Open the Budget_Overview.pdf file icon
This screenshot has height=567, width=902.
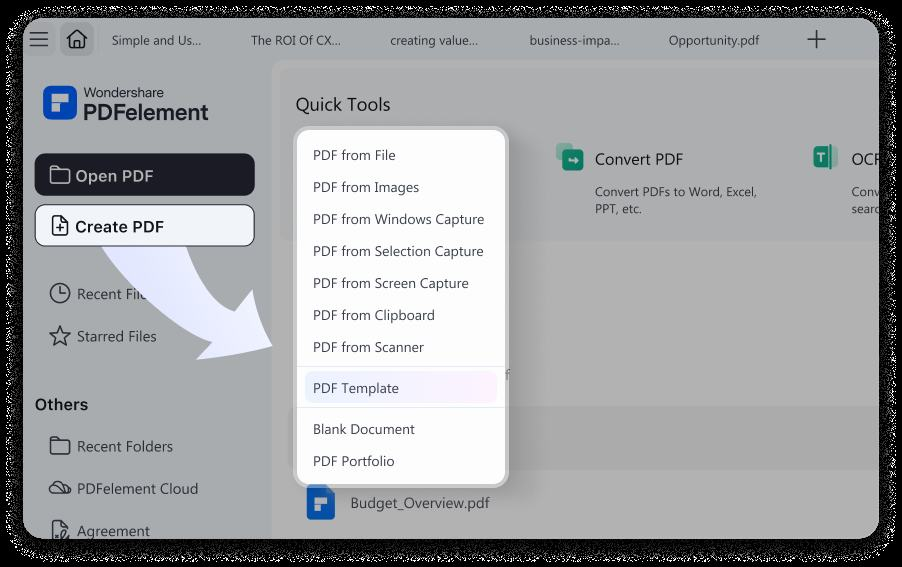[320, 502]
